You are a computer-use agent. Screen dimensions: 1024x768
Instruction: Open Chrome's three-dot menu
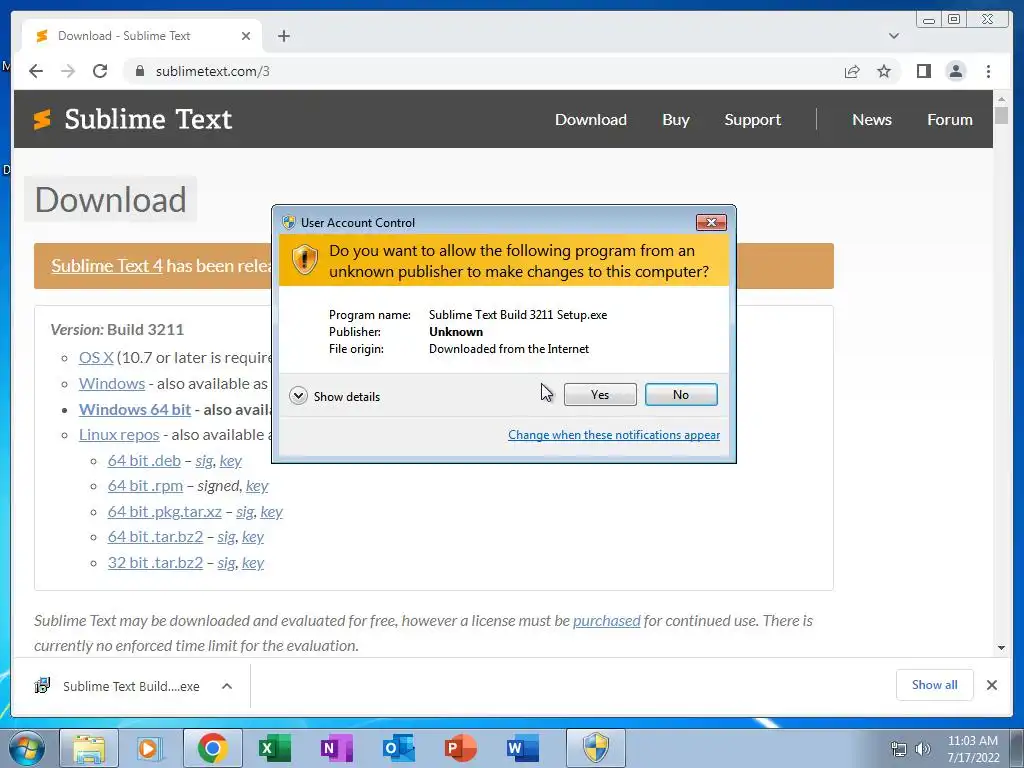[988, 71]
